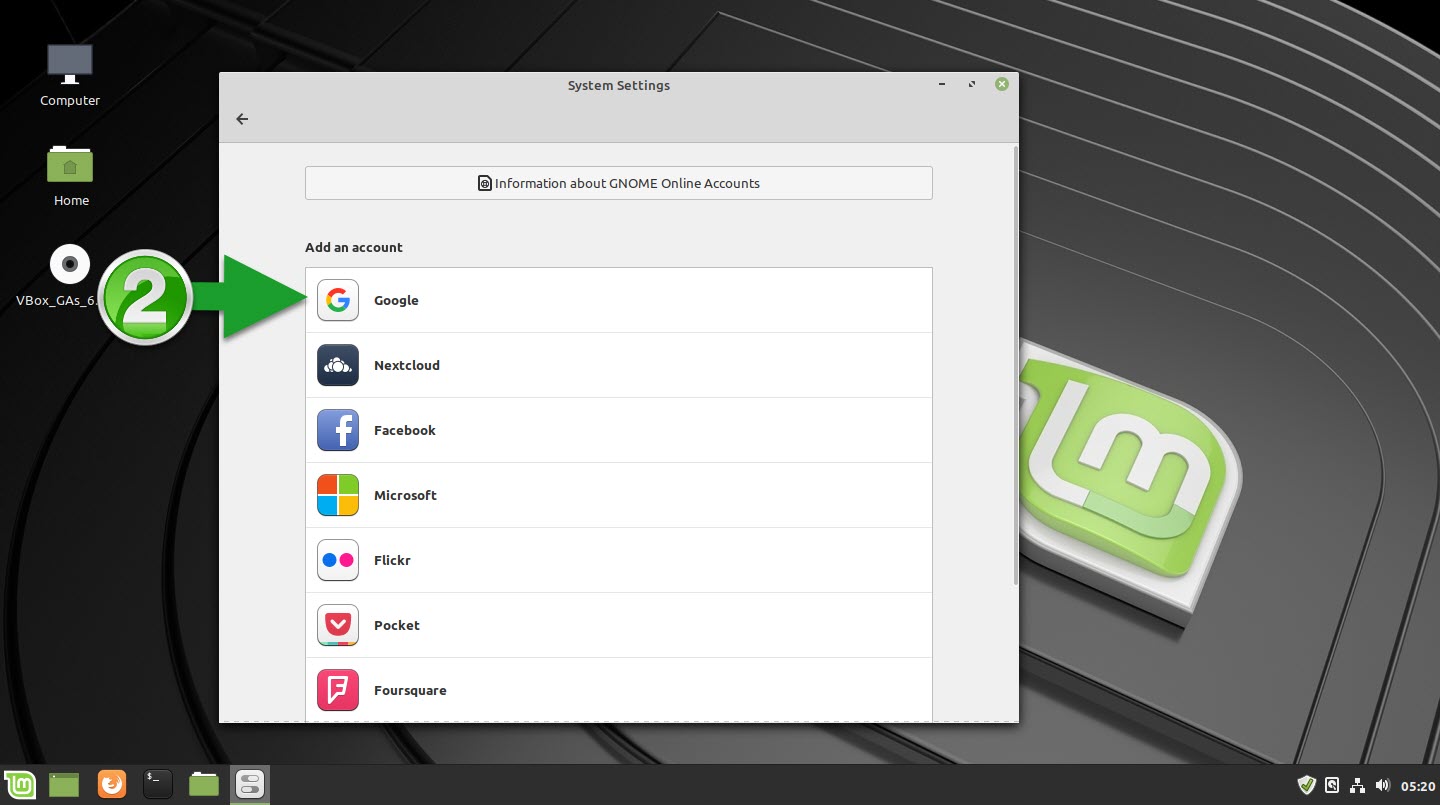Close the System Settings window
1440x805 pixels.
tap(1002, 85)
